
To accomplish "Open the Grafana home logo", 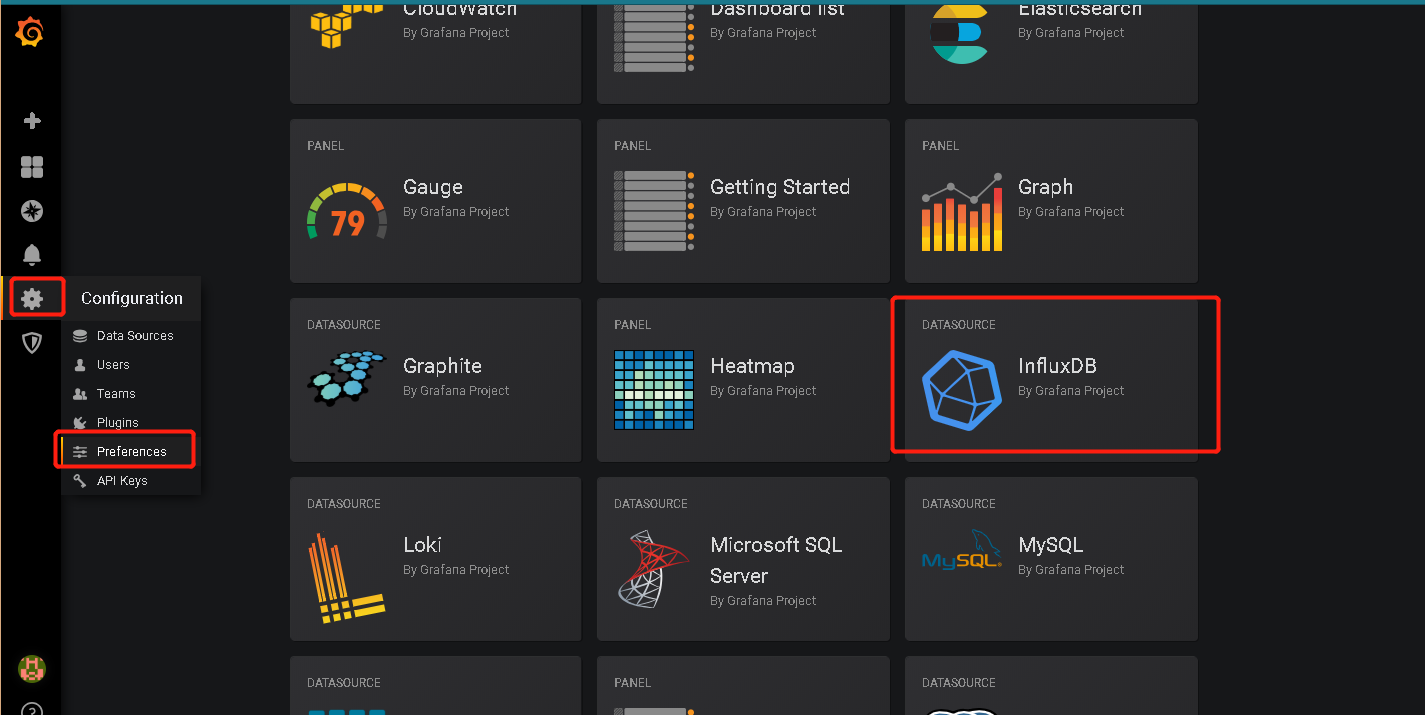I will click(x=31, y=33).
